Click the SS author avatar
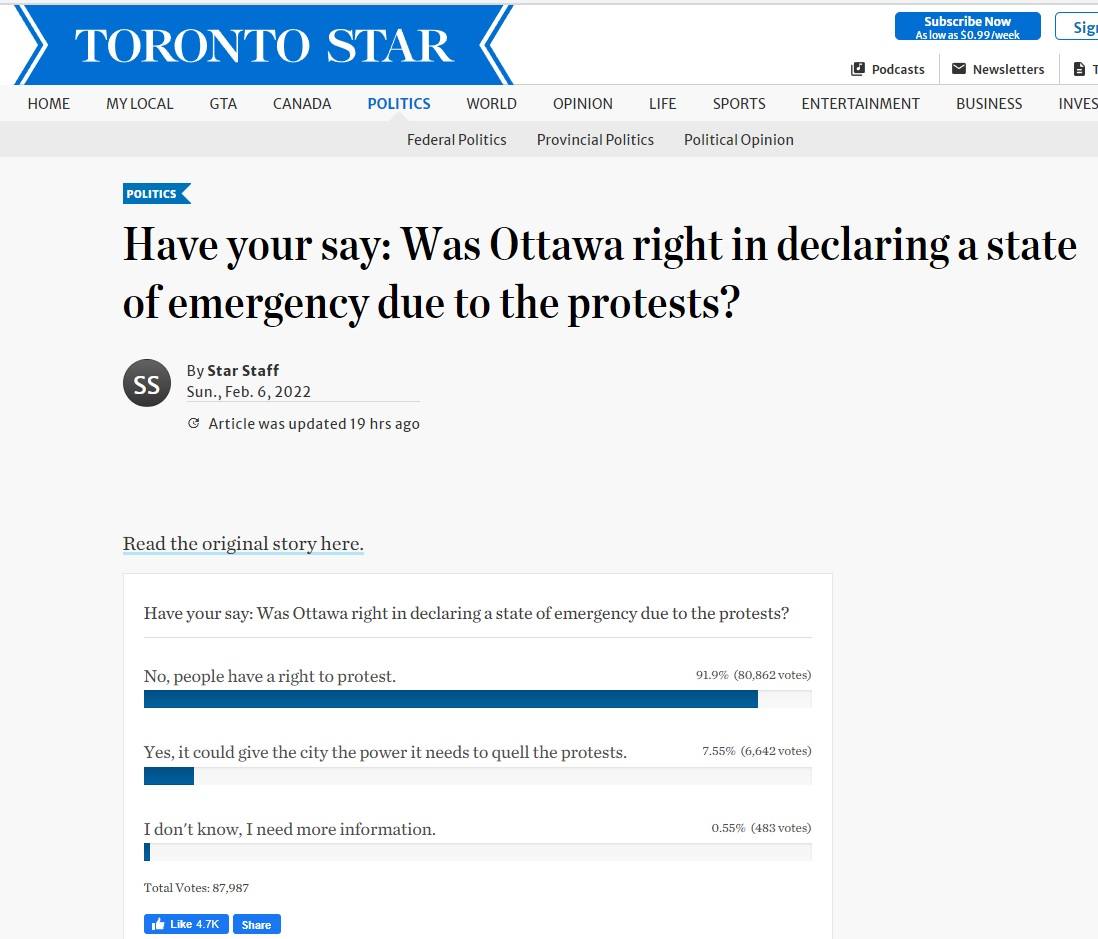Screen dimensions: 1098x939 coord(146,383)
